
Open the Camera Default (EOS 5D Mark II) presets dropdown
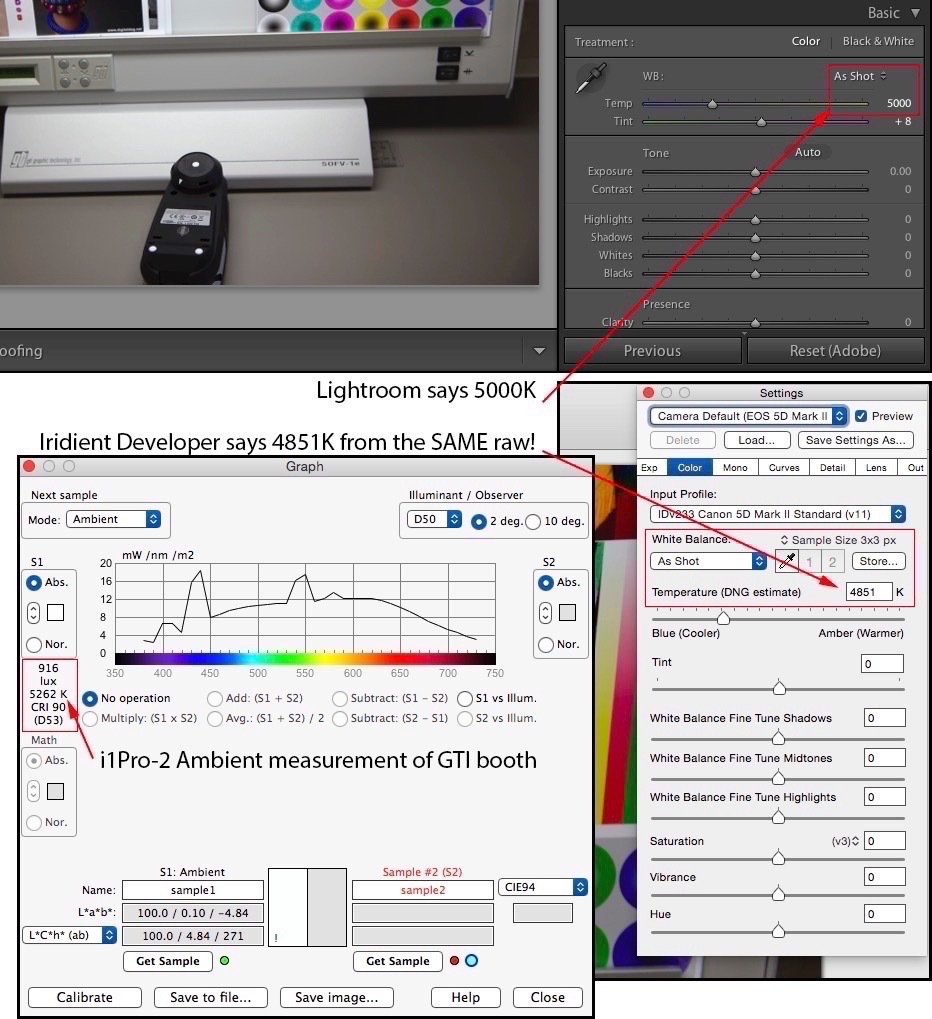coord(748,415)
